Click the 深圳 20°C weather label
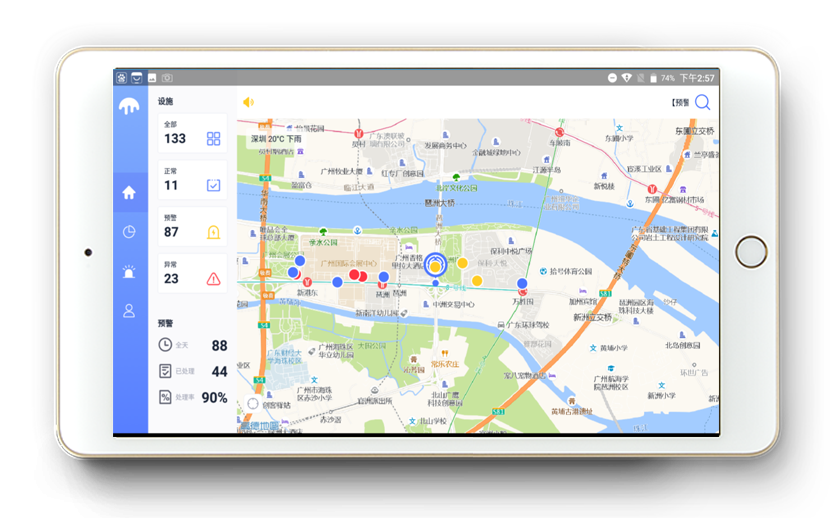The height and width of the screenshot is (518, 830). coord(276,139)
